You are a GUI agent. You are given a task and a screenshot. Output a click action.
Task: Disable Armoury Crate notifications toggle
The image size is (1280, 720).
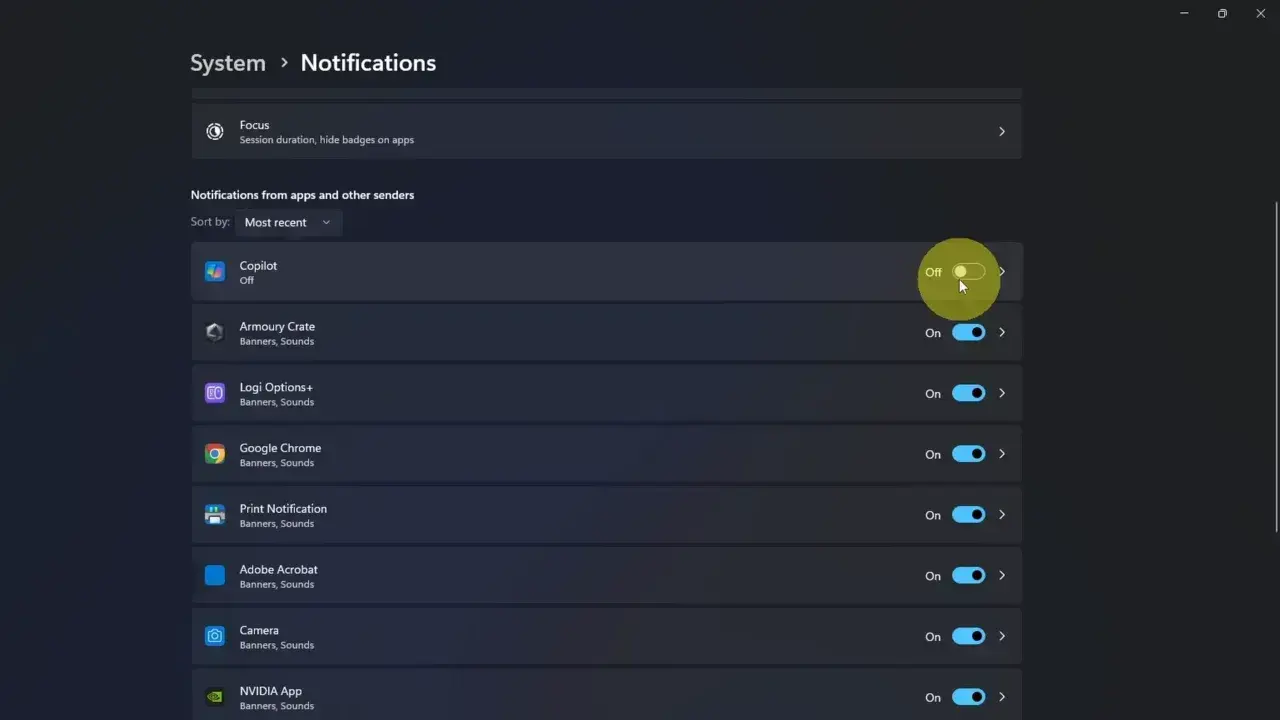click(968, 333)
